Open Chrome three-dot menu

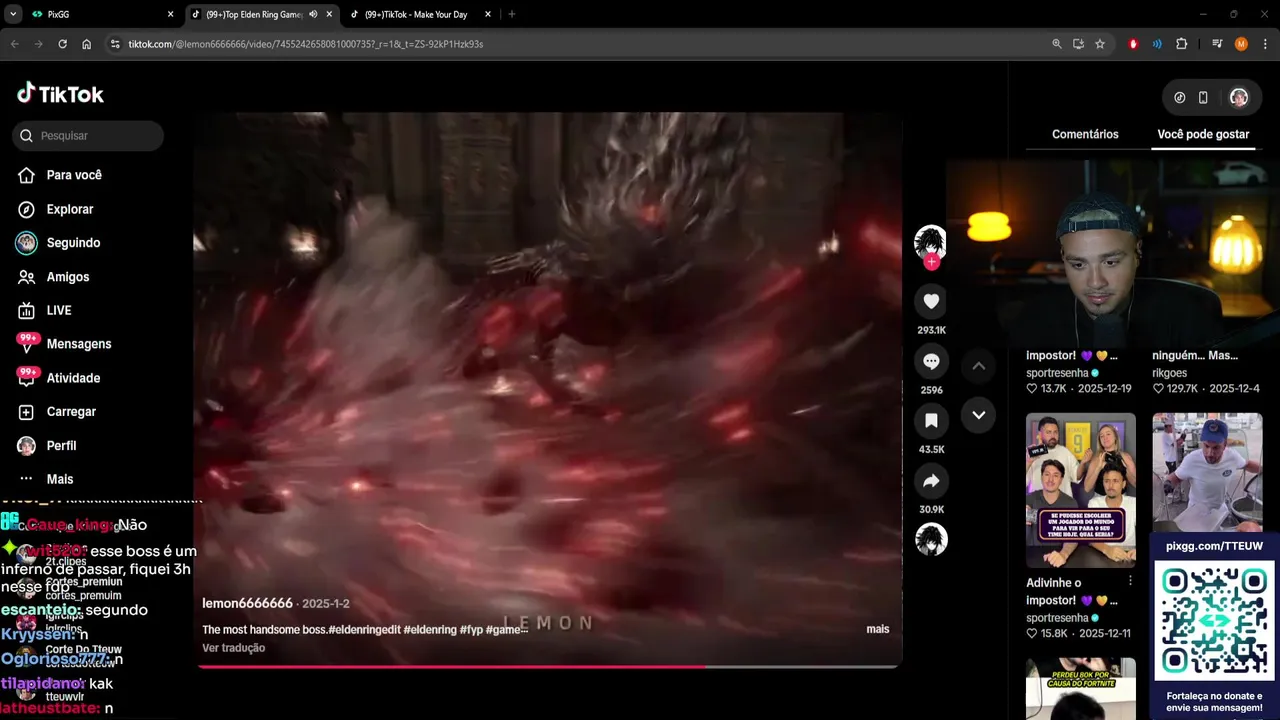[1265, 44]
